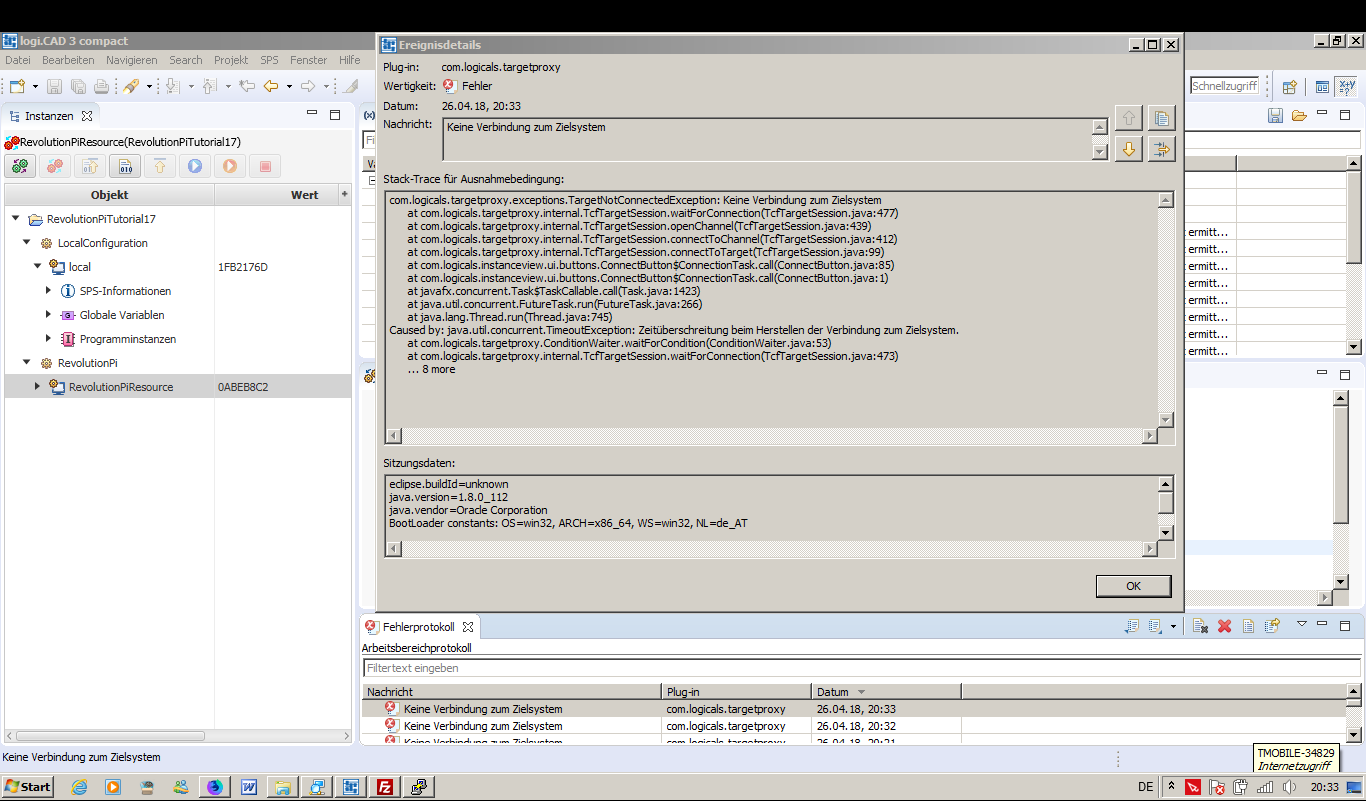Open the Datei menu
Image resolution: width=1366 pixels, height=801 pixels.
point(18,60)
